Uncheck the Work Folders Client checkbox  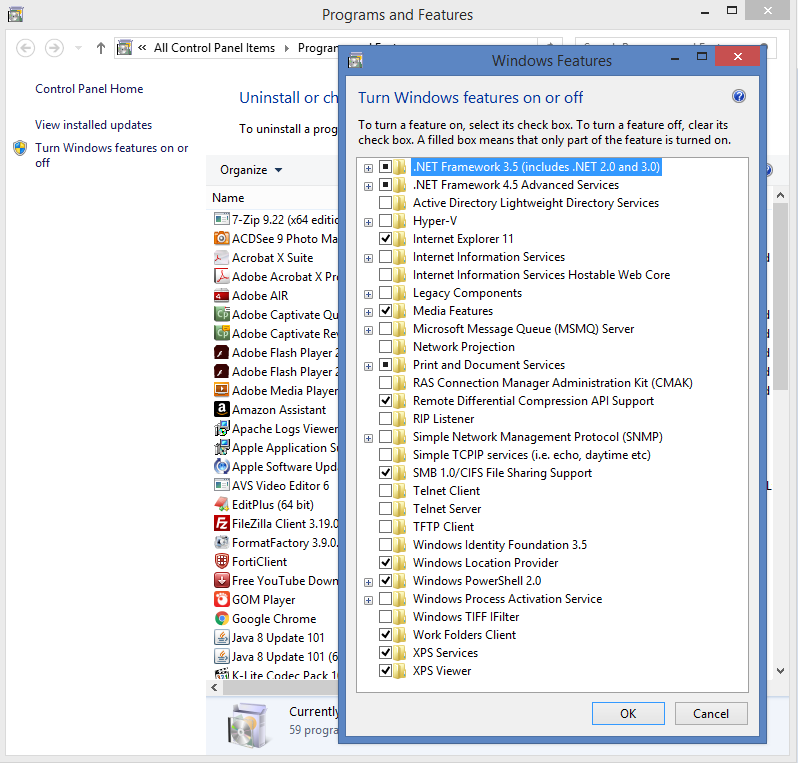(x=385, y=634)
